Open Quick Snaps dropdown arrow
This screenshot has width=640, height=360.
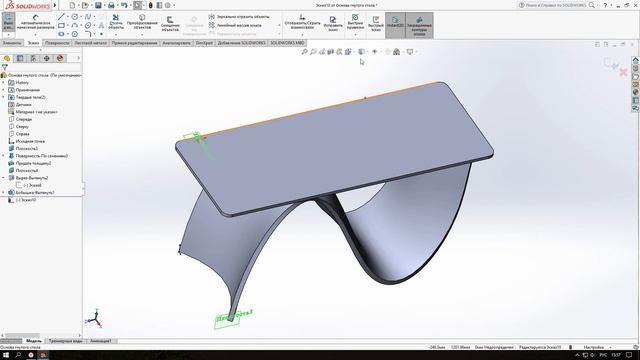point(355,35)
